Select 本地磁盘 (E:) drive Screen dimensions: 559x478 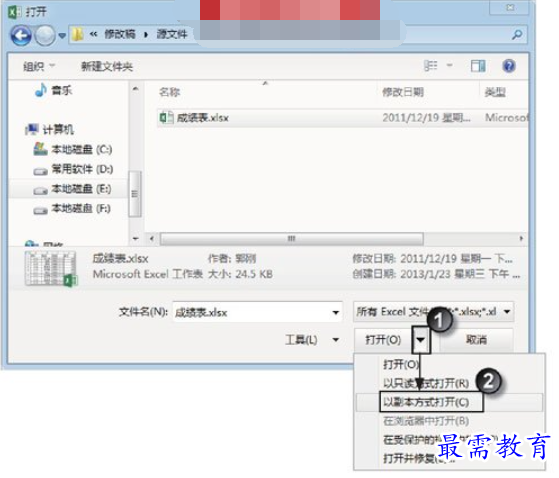click(x=72, y=189)
